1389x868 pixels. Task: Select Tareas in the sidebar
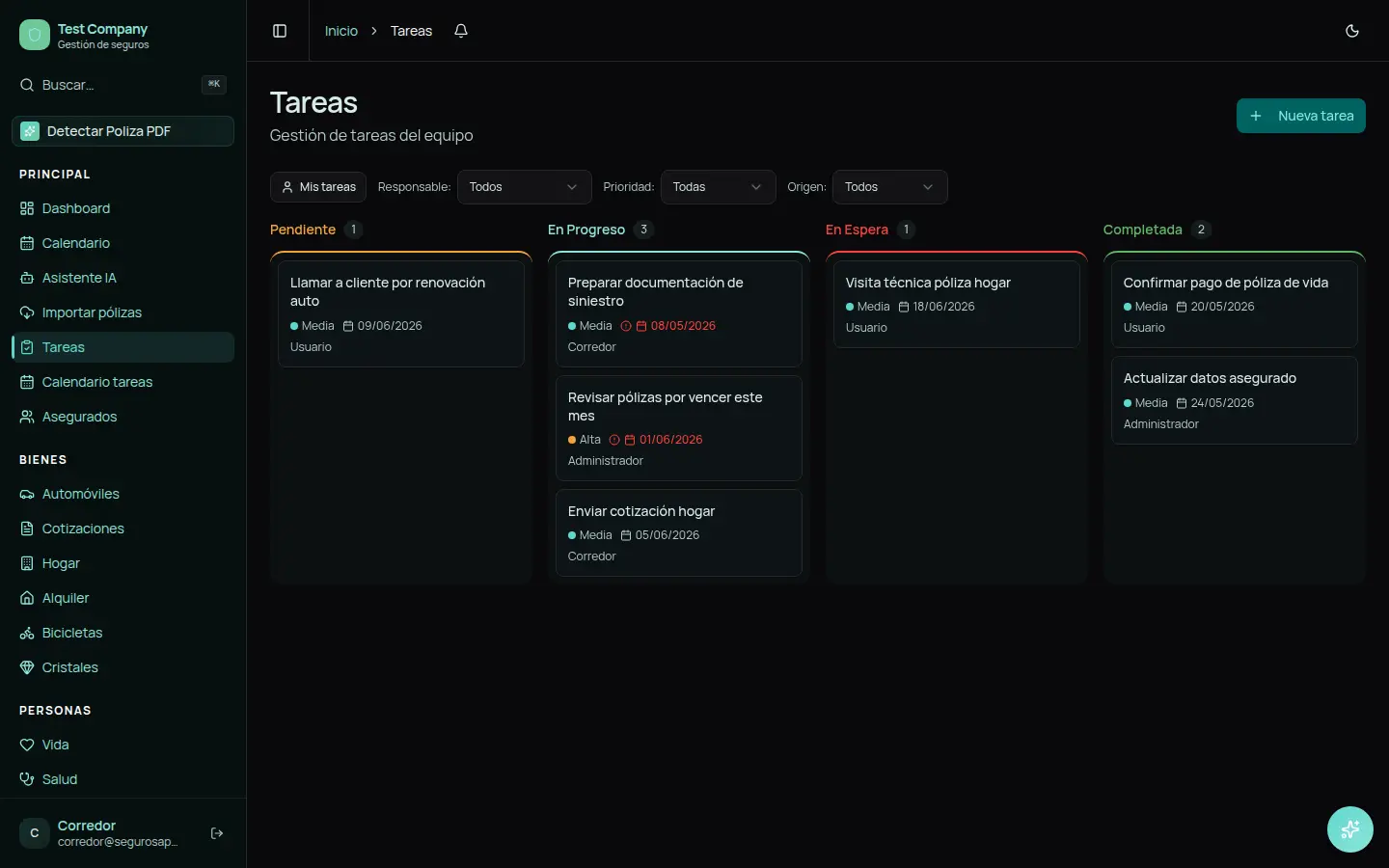pyautogui.click(x=123, y=347)
